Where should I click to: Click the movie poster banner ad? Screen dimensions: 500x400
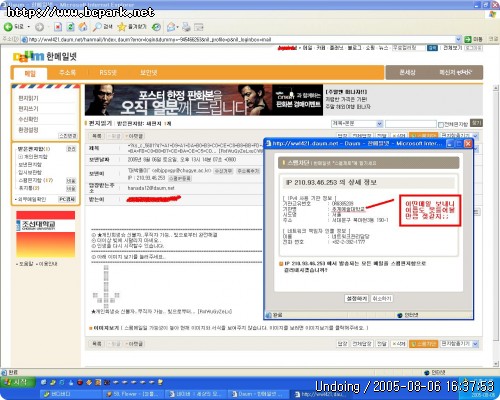204,100
